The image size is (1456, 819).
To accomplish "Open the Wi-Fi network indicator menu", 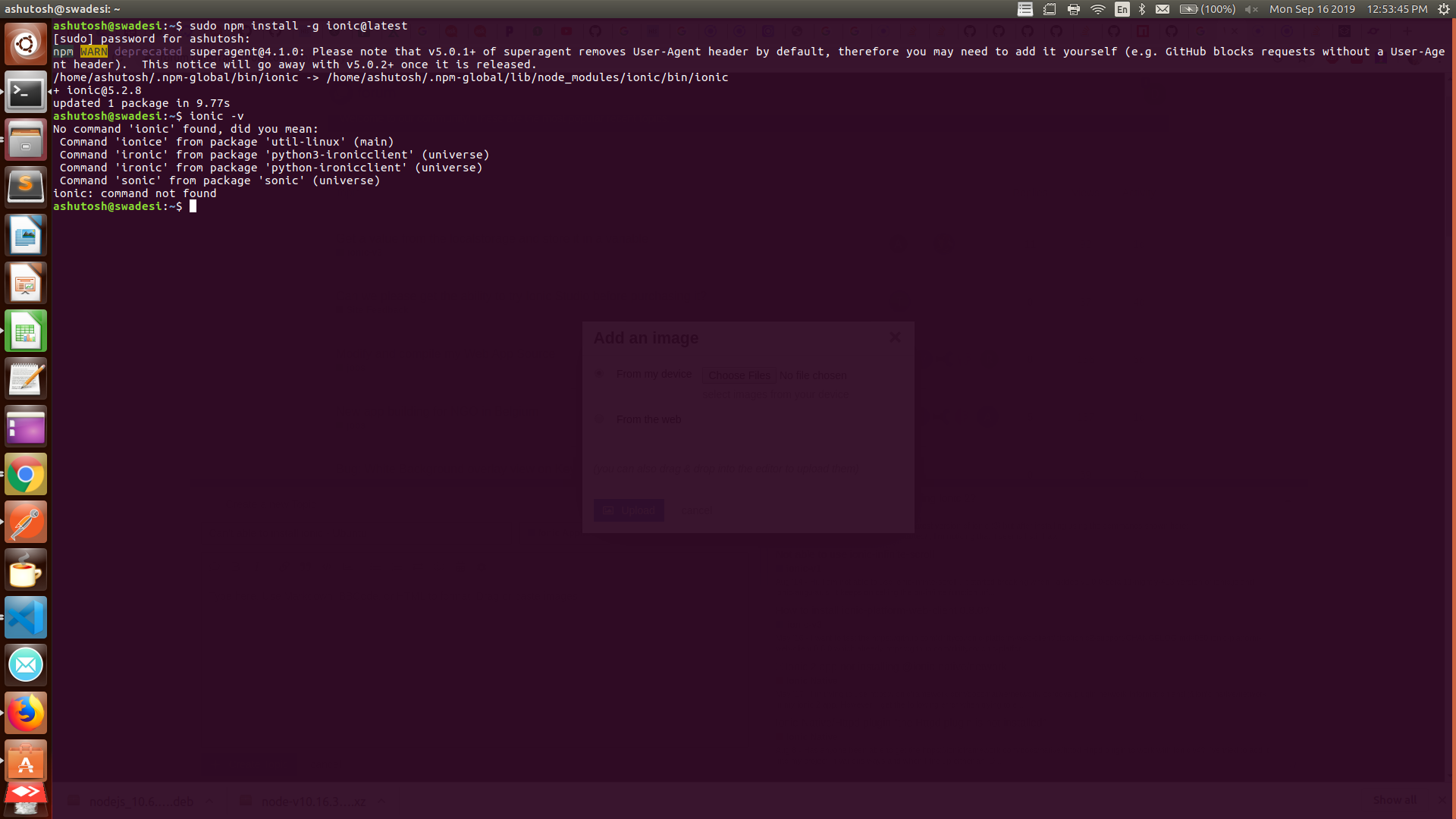I will click(1097, 9).
